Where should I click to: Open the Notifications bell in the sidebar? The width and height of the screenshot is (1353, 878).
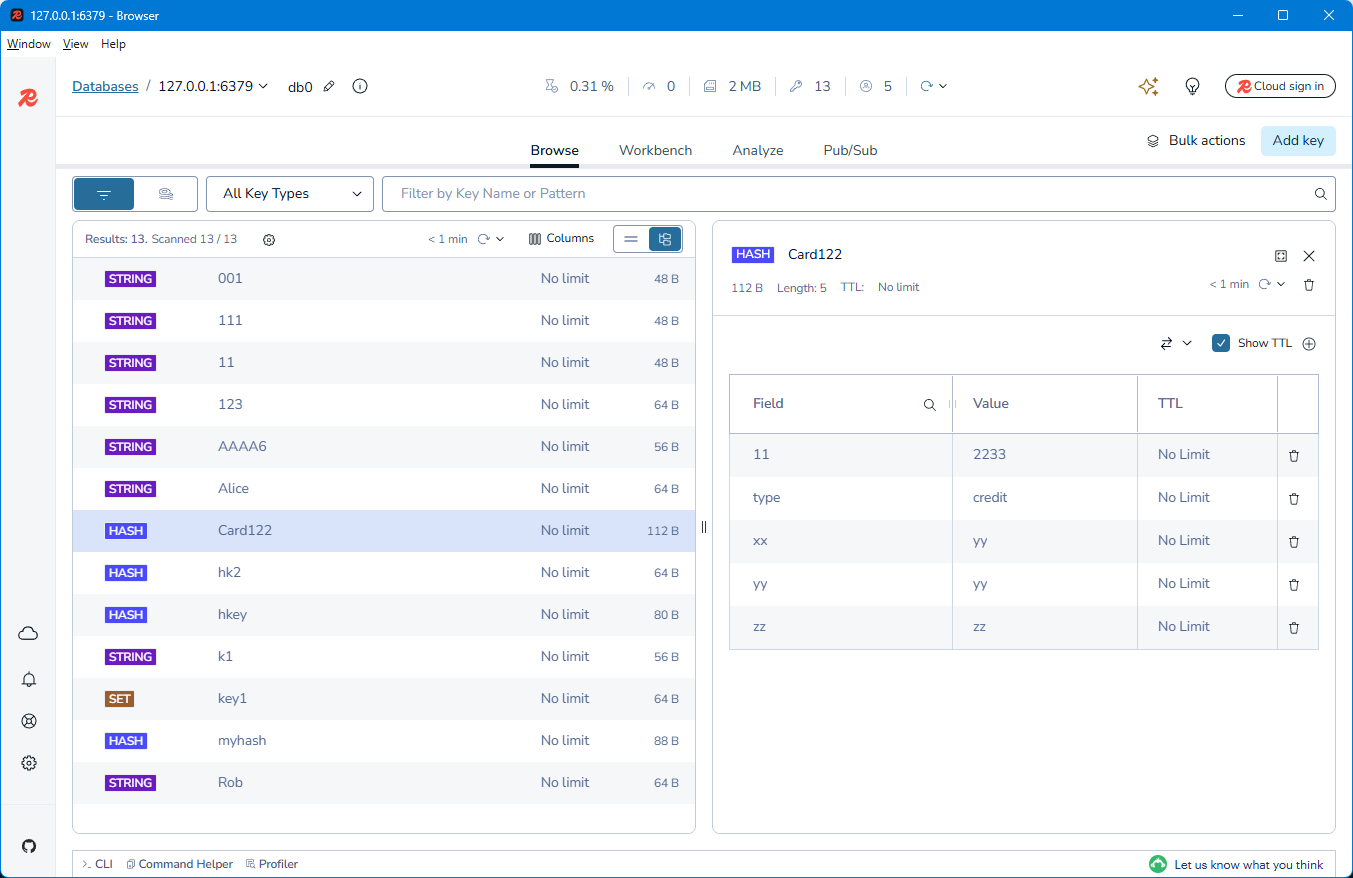(x=28, y=679)
